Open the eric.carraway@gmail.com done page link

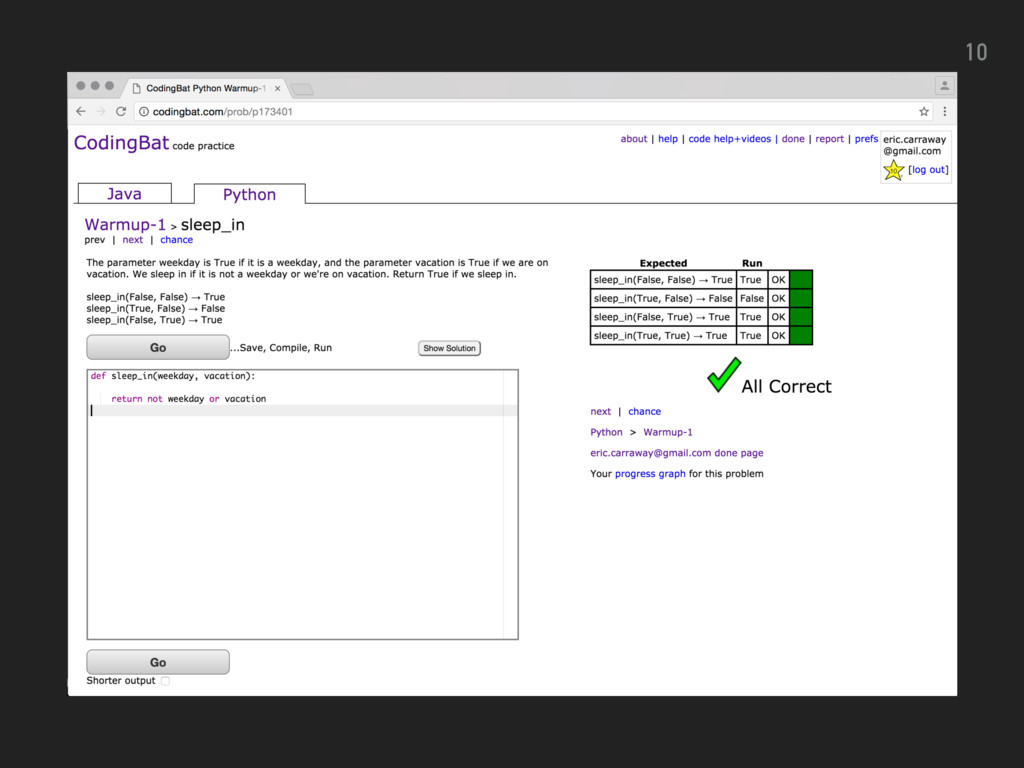(x=677, y=453)
